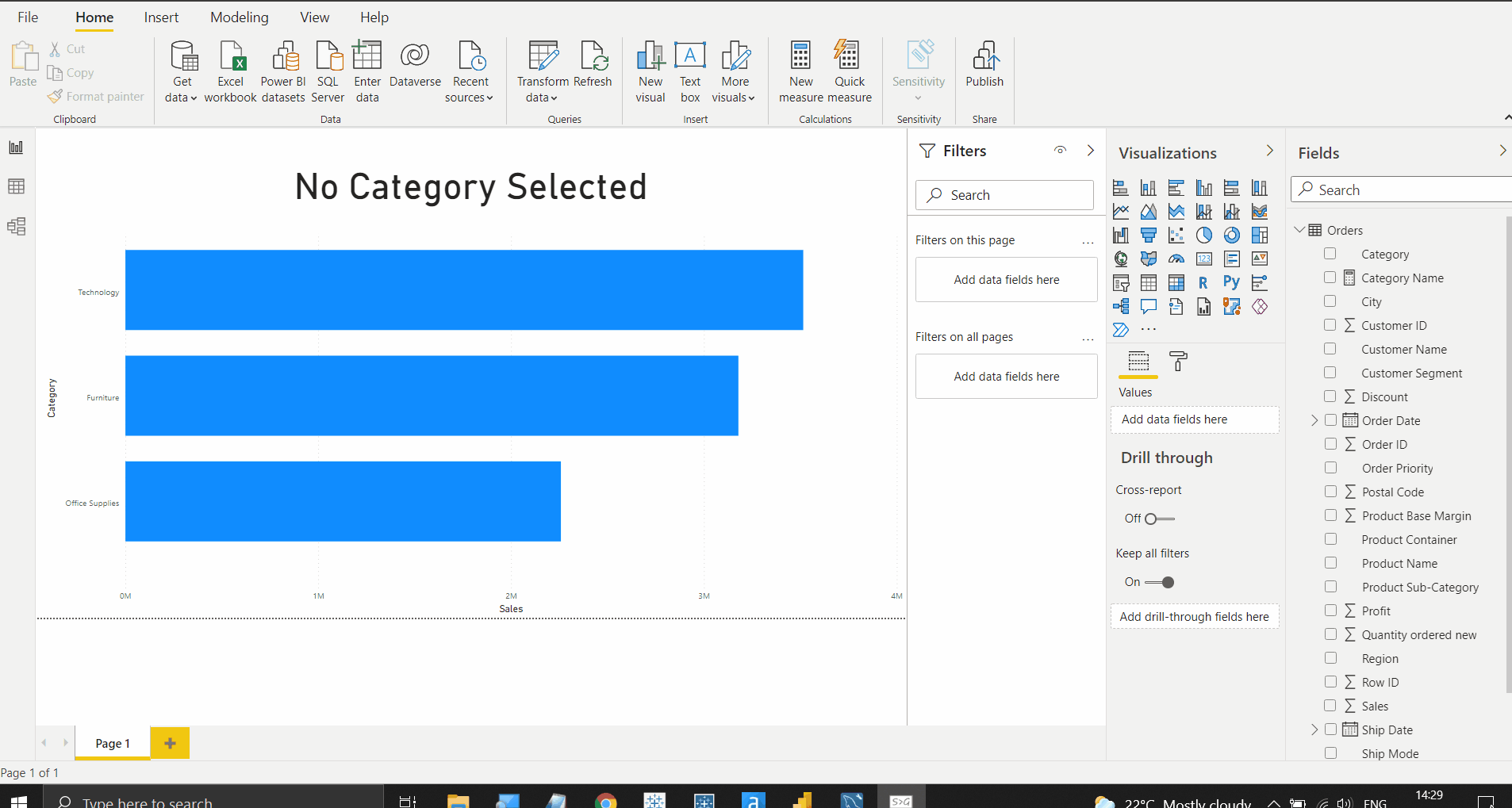Select the Page 1 tab
The image size is (1512, 808).
[x=113, y=743]
